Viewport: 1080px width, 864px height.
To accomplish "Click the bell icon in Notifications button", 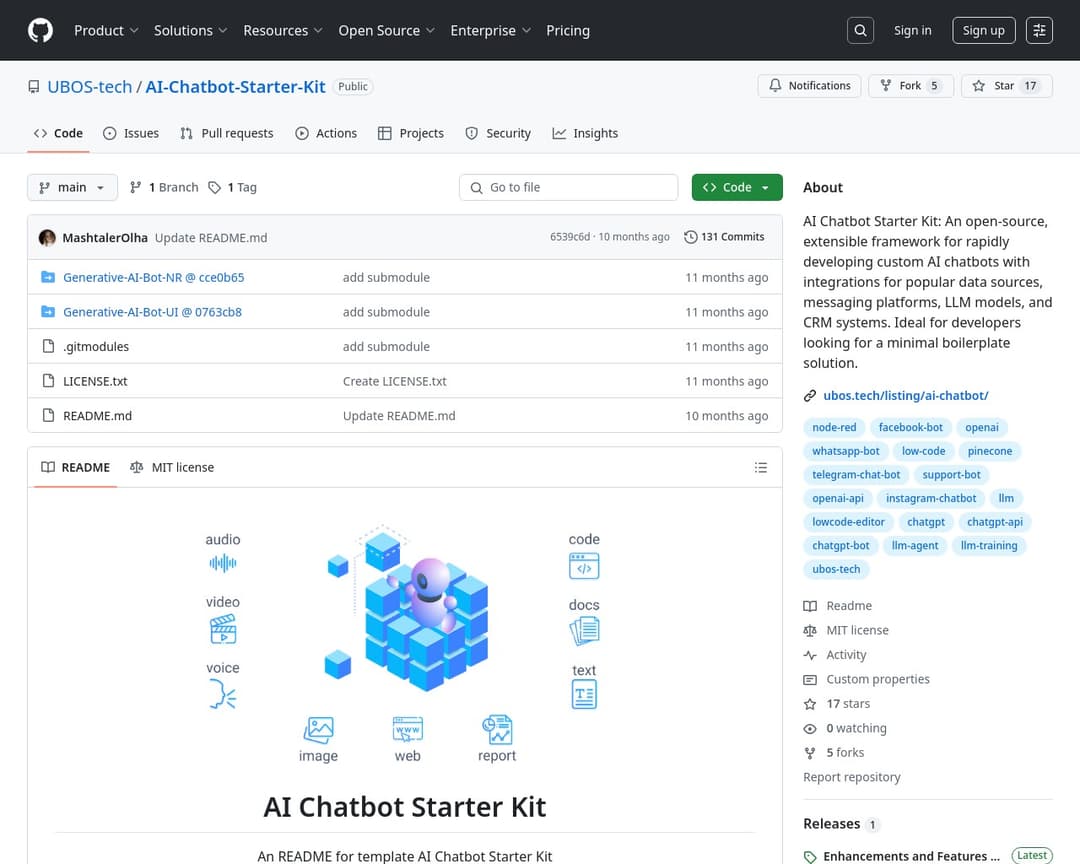I will pyautogui.click(x=776, y=85).
